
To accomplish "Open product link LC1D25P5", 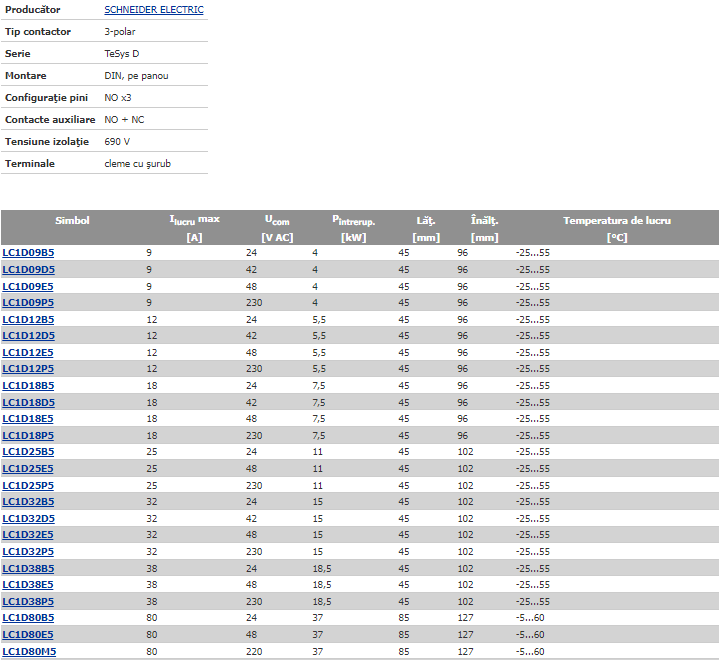I will coord(28,486).
